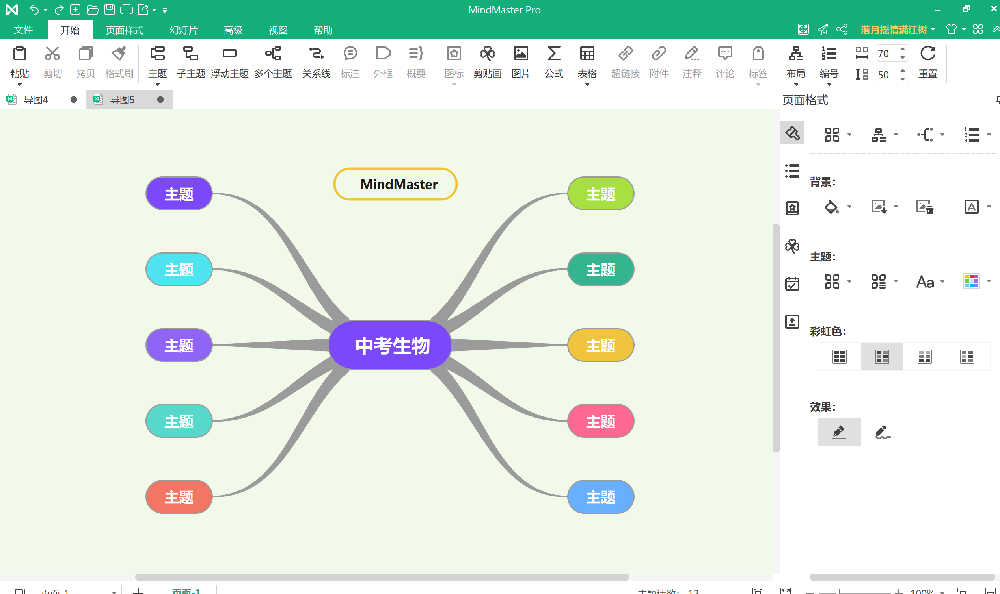Click the Cut (剪切) scissors icon
The image size is (1000, 594).
point(52,54)
